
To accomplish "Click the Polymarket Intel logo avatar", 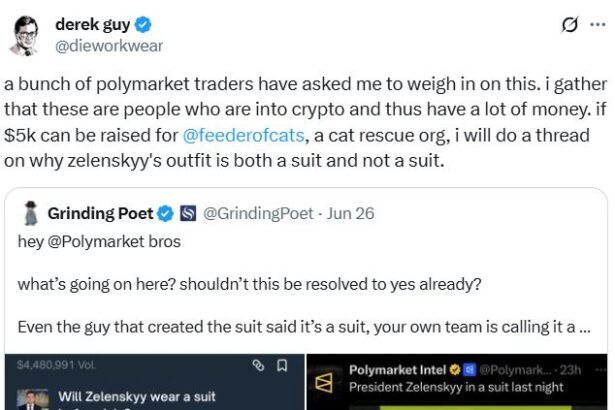I will click(324, 380).
